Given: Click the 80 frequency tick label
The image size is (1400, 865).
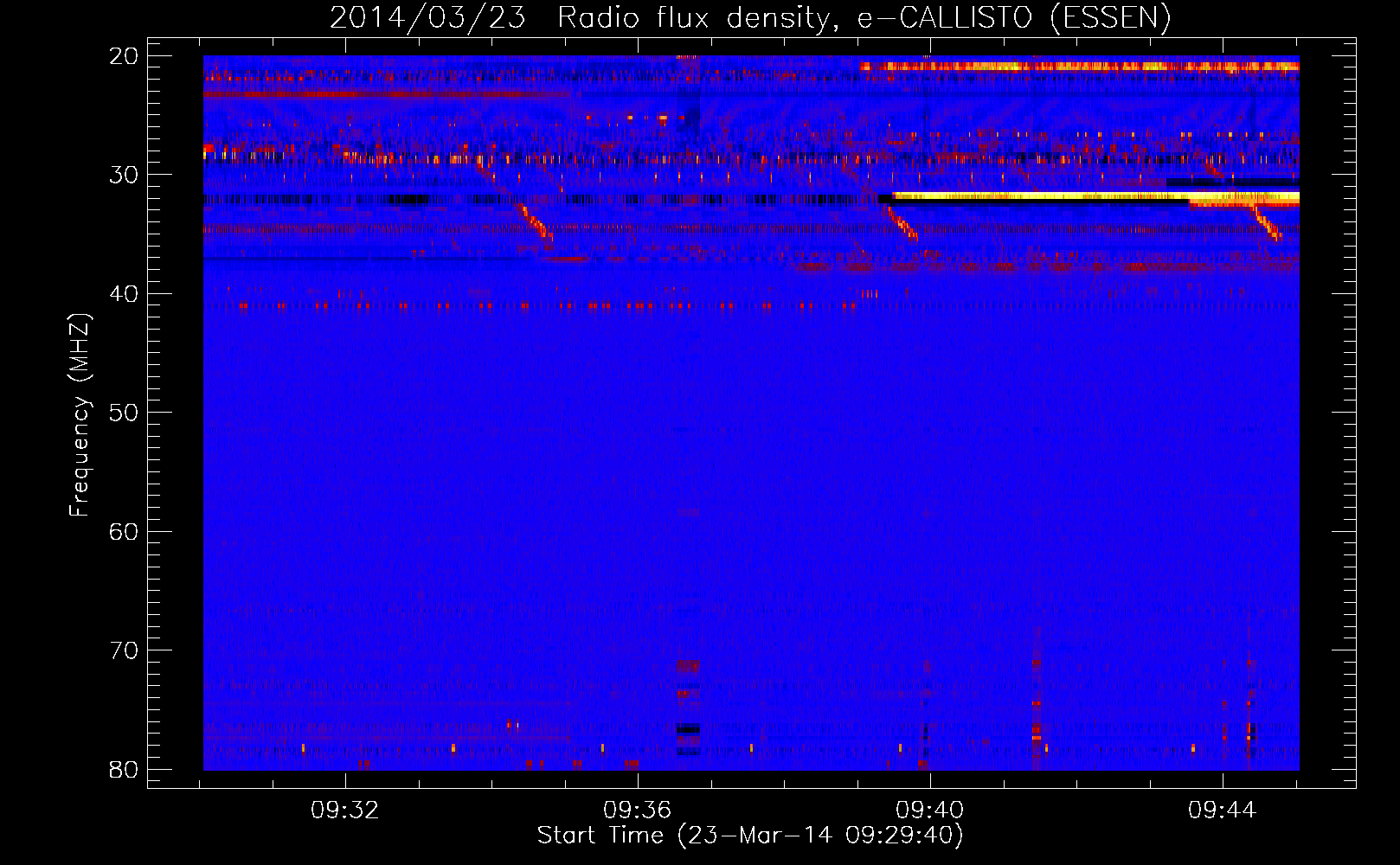Looking at the screenshot, I should [x=124, y=770].
